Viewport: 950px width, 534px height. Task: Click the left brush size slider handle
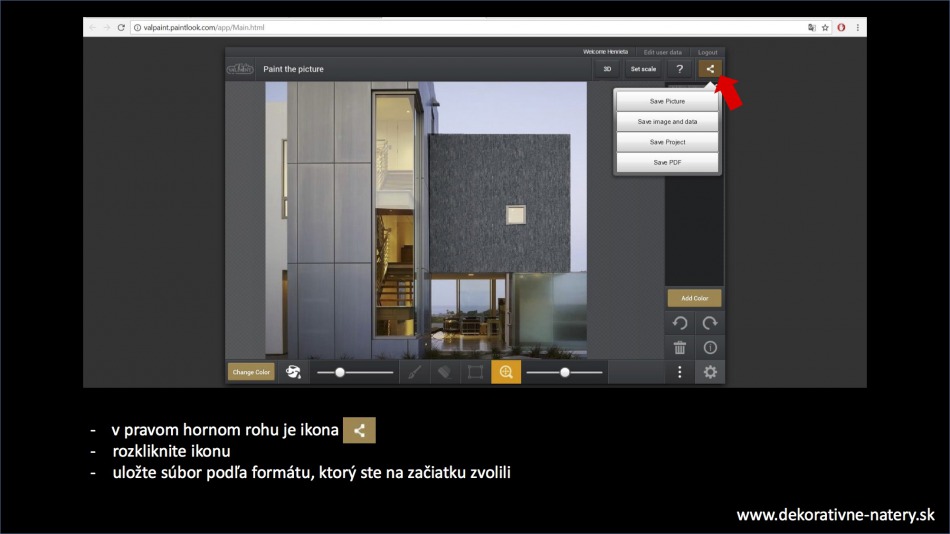point(340,372)
